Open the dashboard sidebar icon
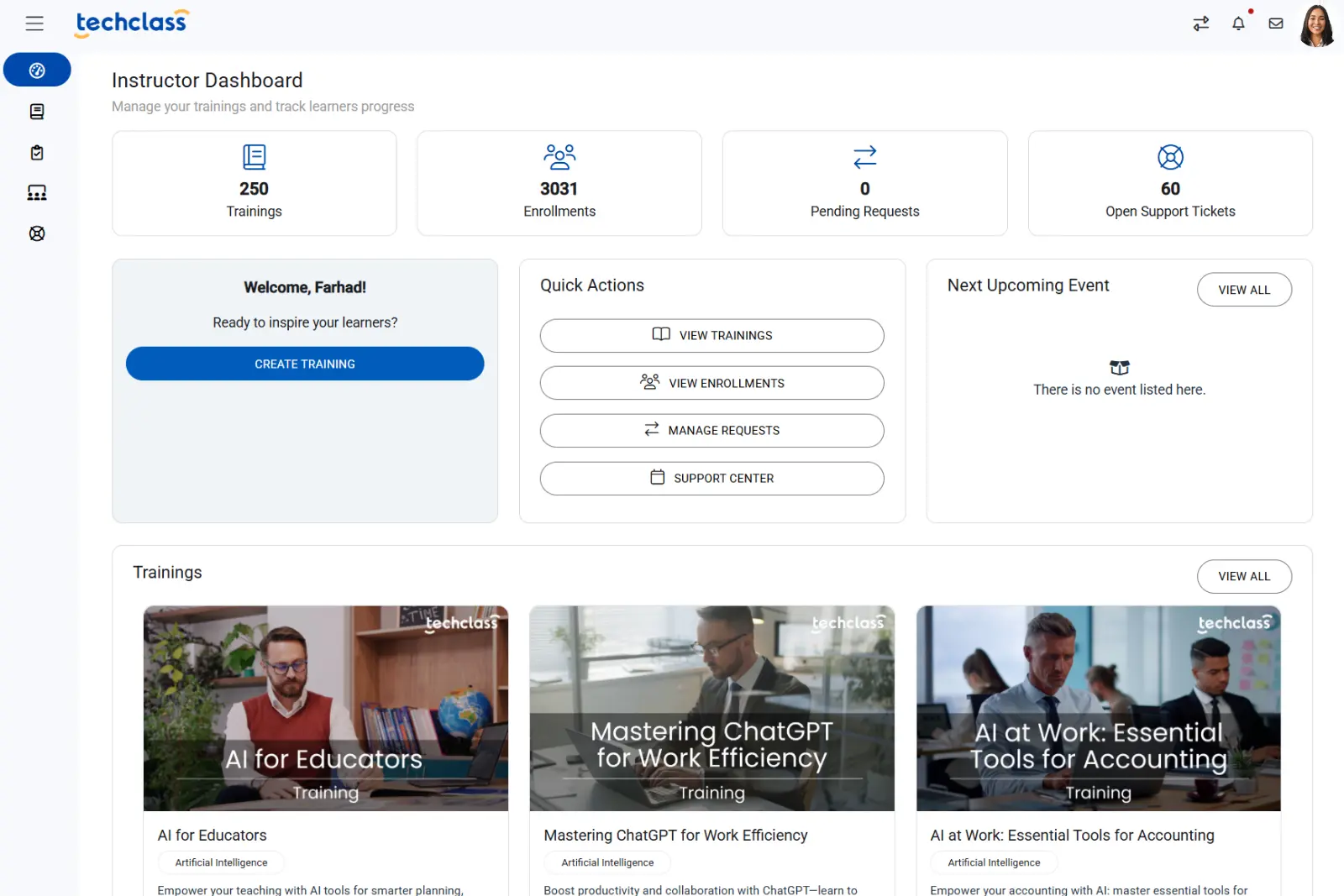This screenshot has width=1344, height=896. click(x=37, y=70)
